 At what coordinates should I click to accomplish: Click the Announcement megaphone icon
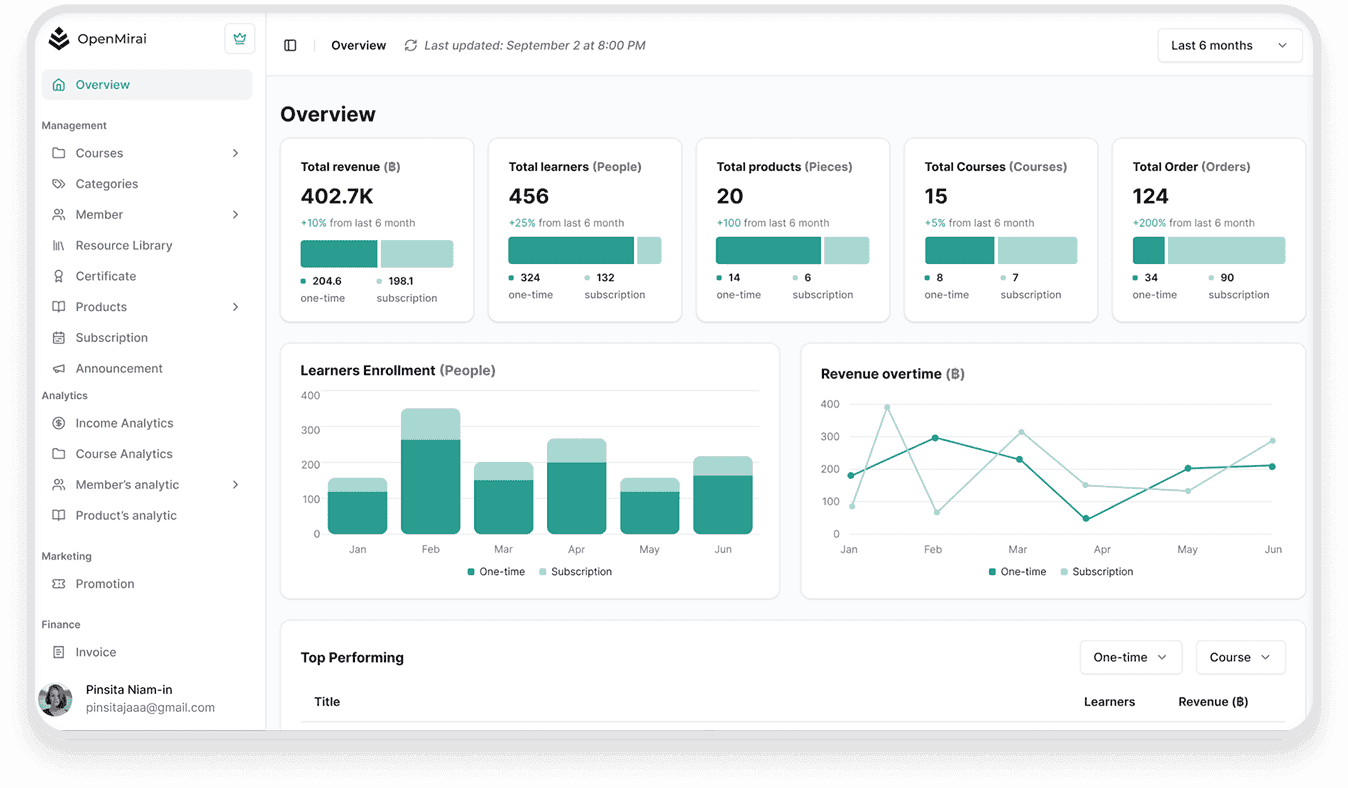tap(58, 369)
